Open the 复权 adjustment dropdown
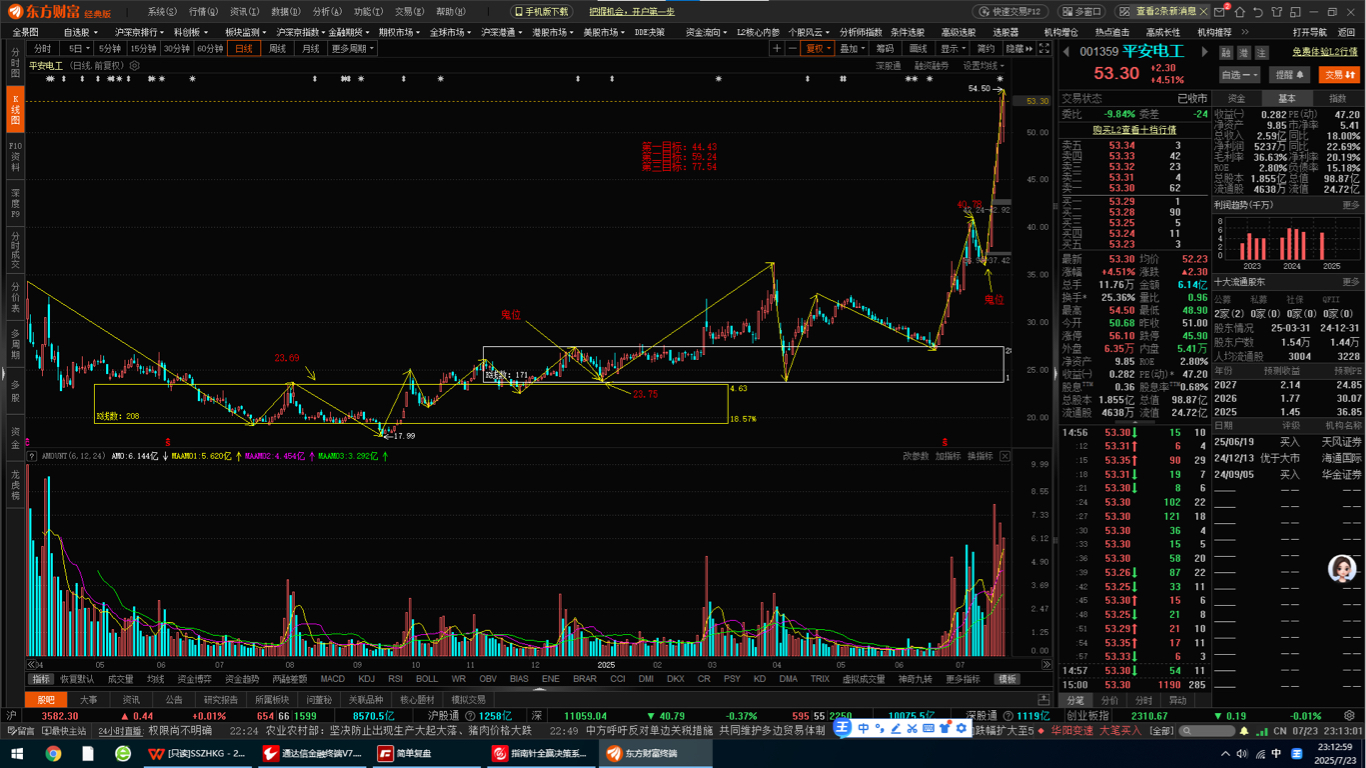The width and height of the screenshot is (1366, 768). click(x=818, y=48)
